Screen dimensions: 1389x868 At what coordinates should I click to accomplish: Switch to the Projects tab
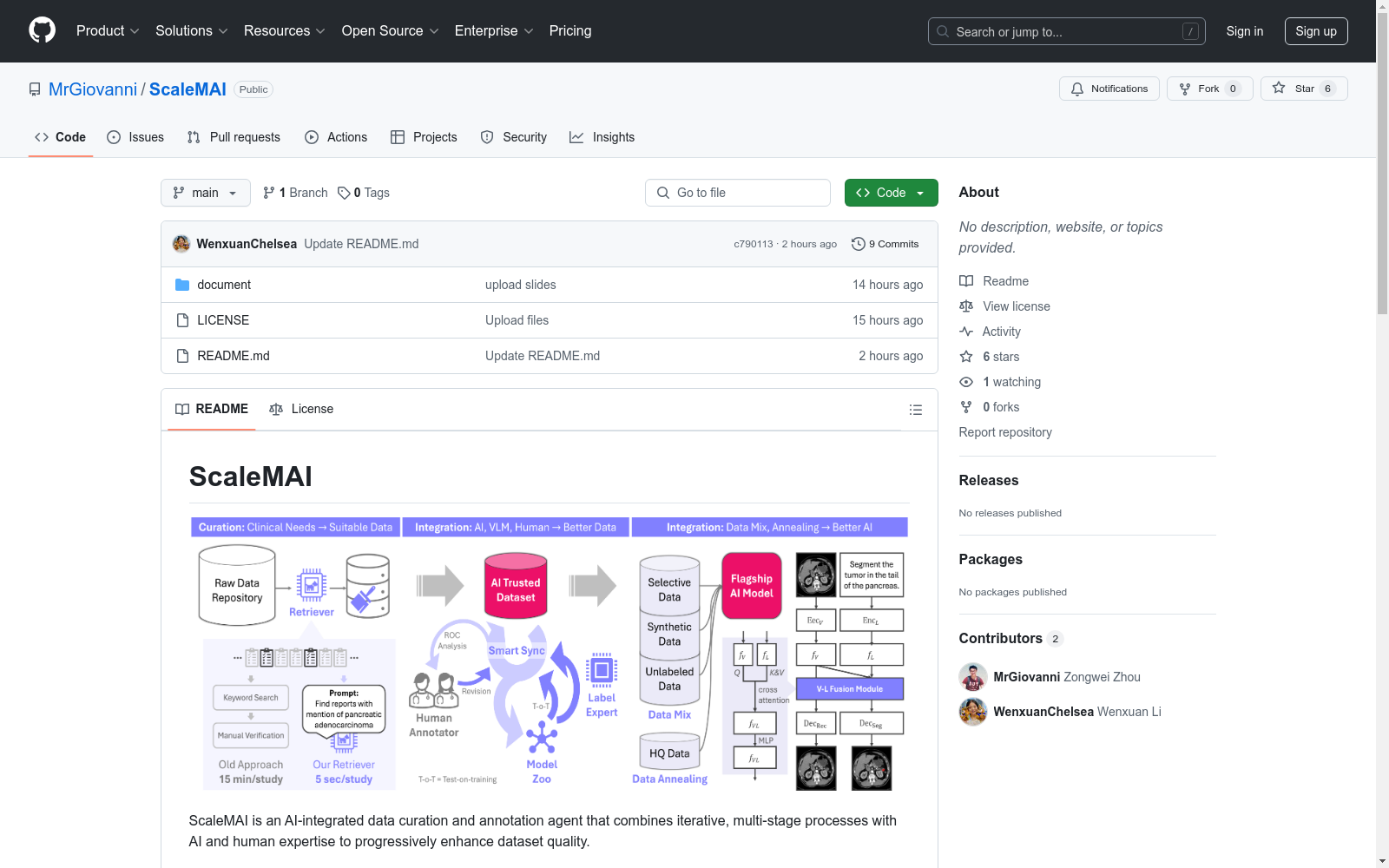pos(424,137)
